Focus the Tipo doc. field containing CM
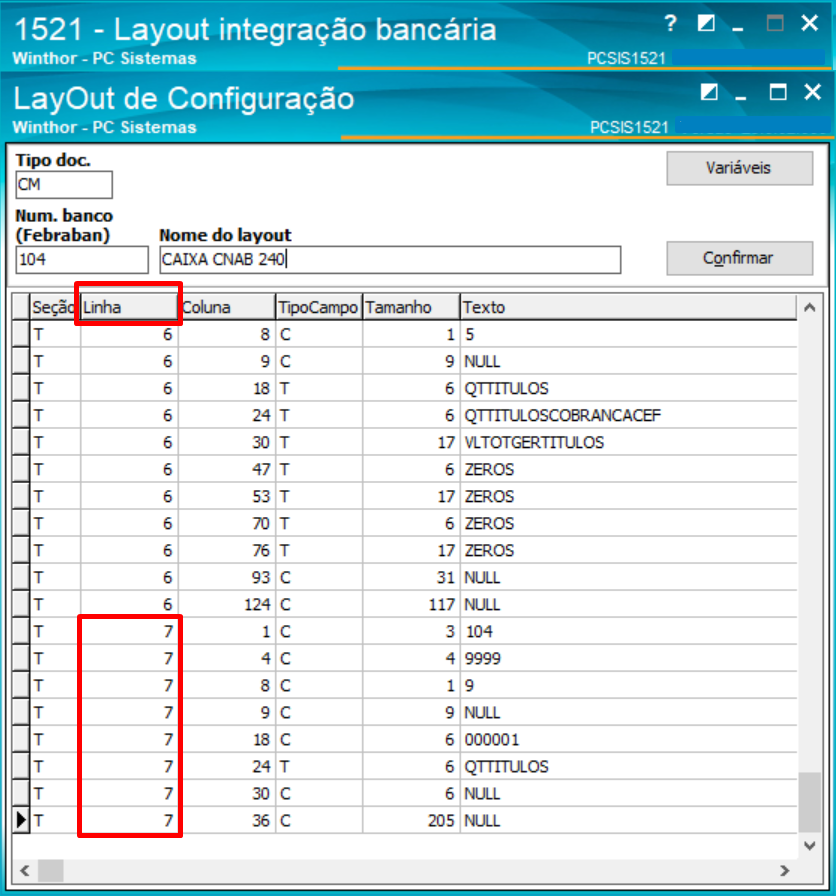The height and width of the screenshot is (896, 836). (x=64, y=185)
